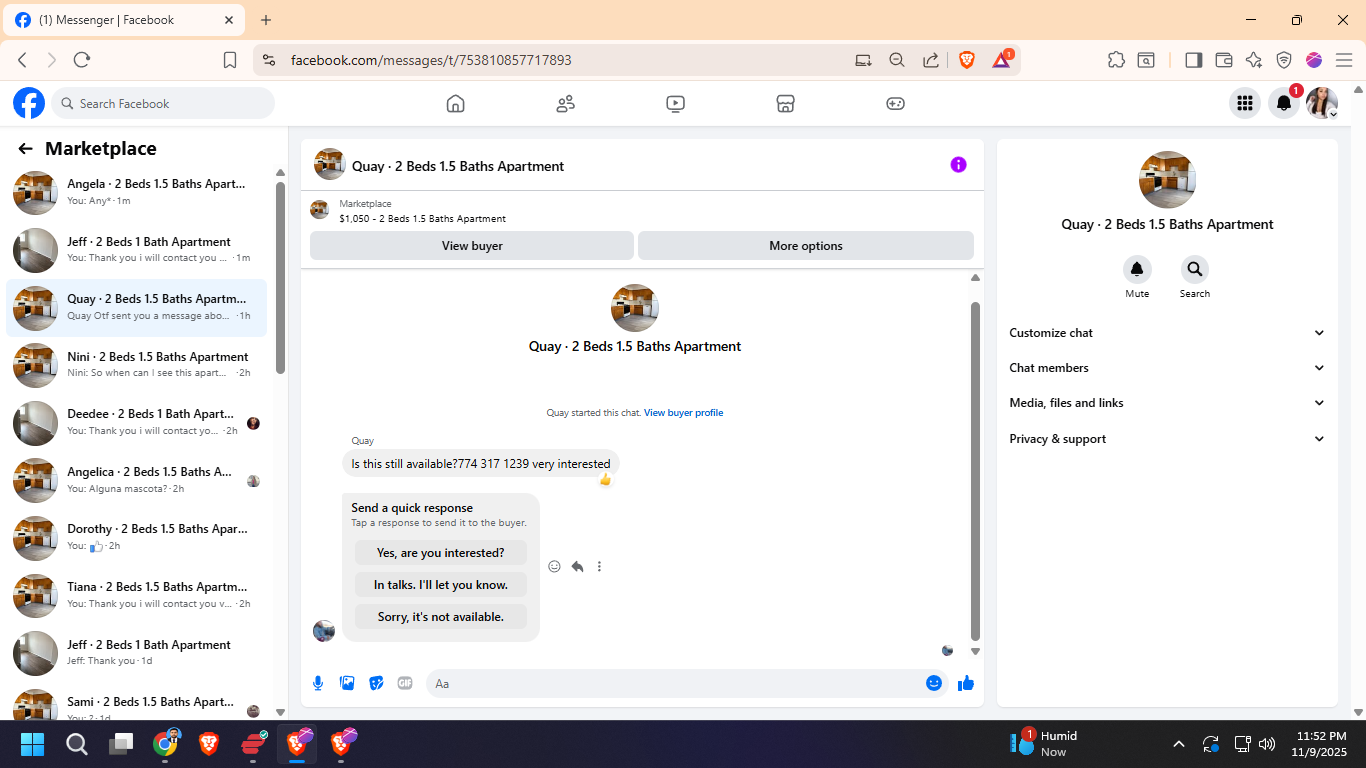The image size is (1366, 768).
Task: Open the taskbar clock and date
Action: tap(1320, 744)
